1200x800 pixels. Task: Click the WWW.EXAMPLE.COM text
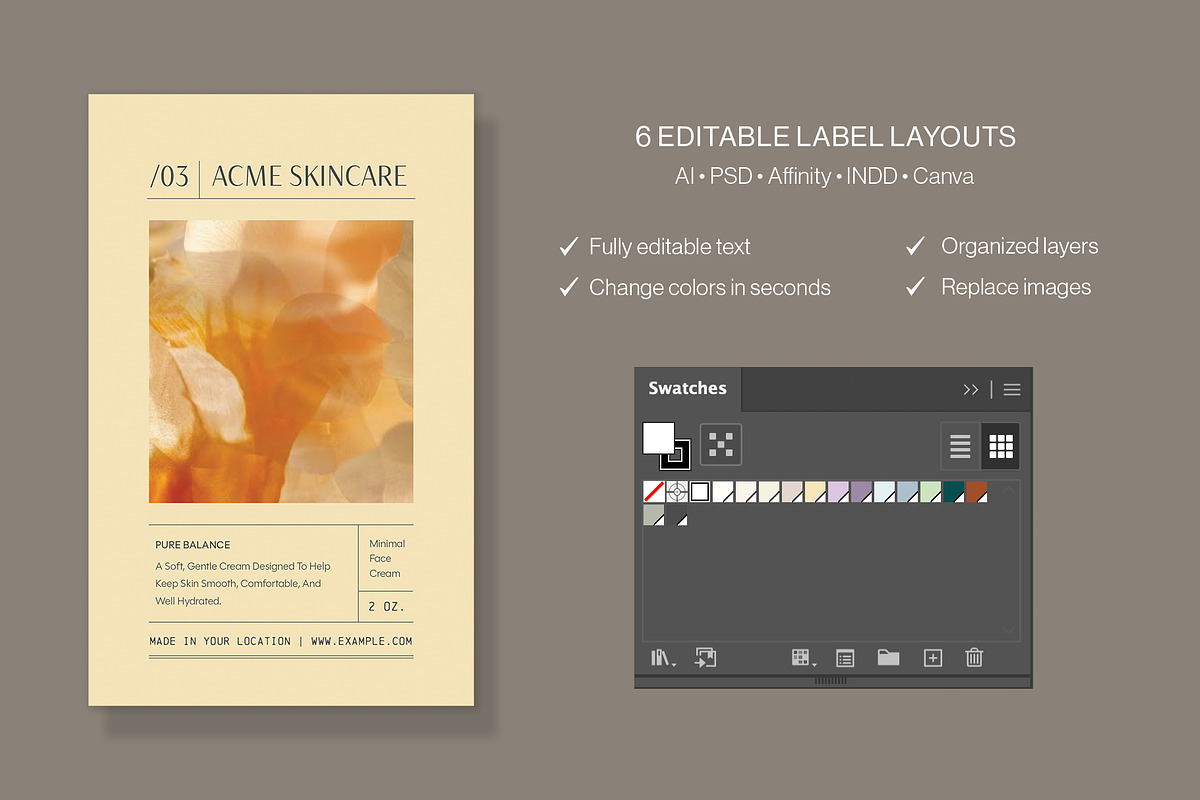pos(361,642)
